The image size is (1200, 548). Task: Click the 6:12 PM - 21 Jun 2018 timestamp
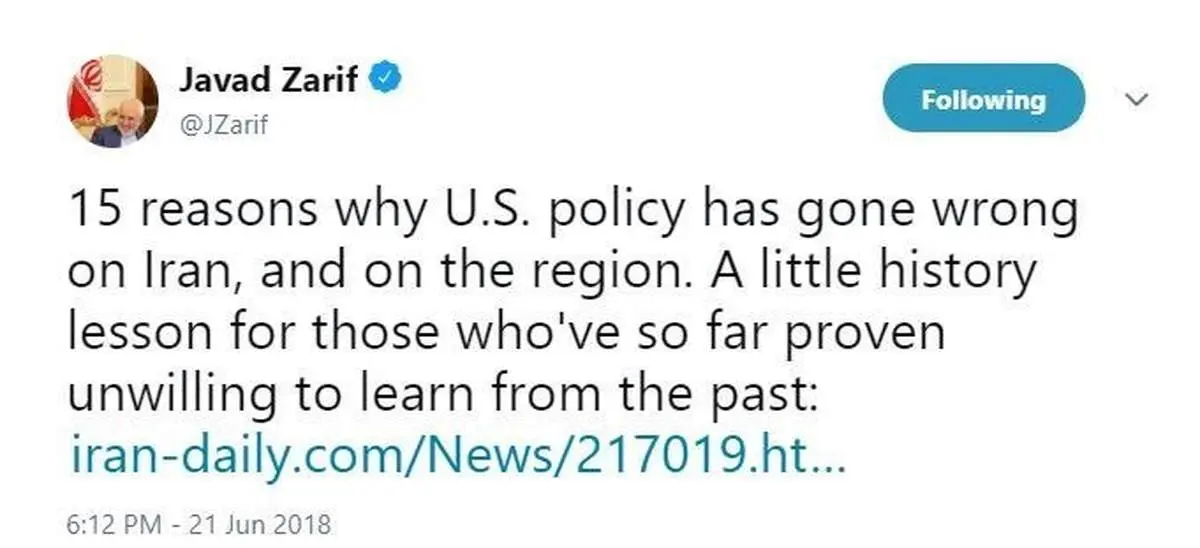200,523
